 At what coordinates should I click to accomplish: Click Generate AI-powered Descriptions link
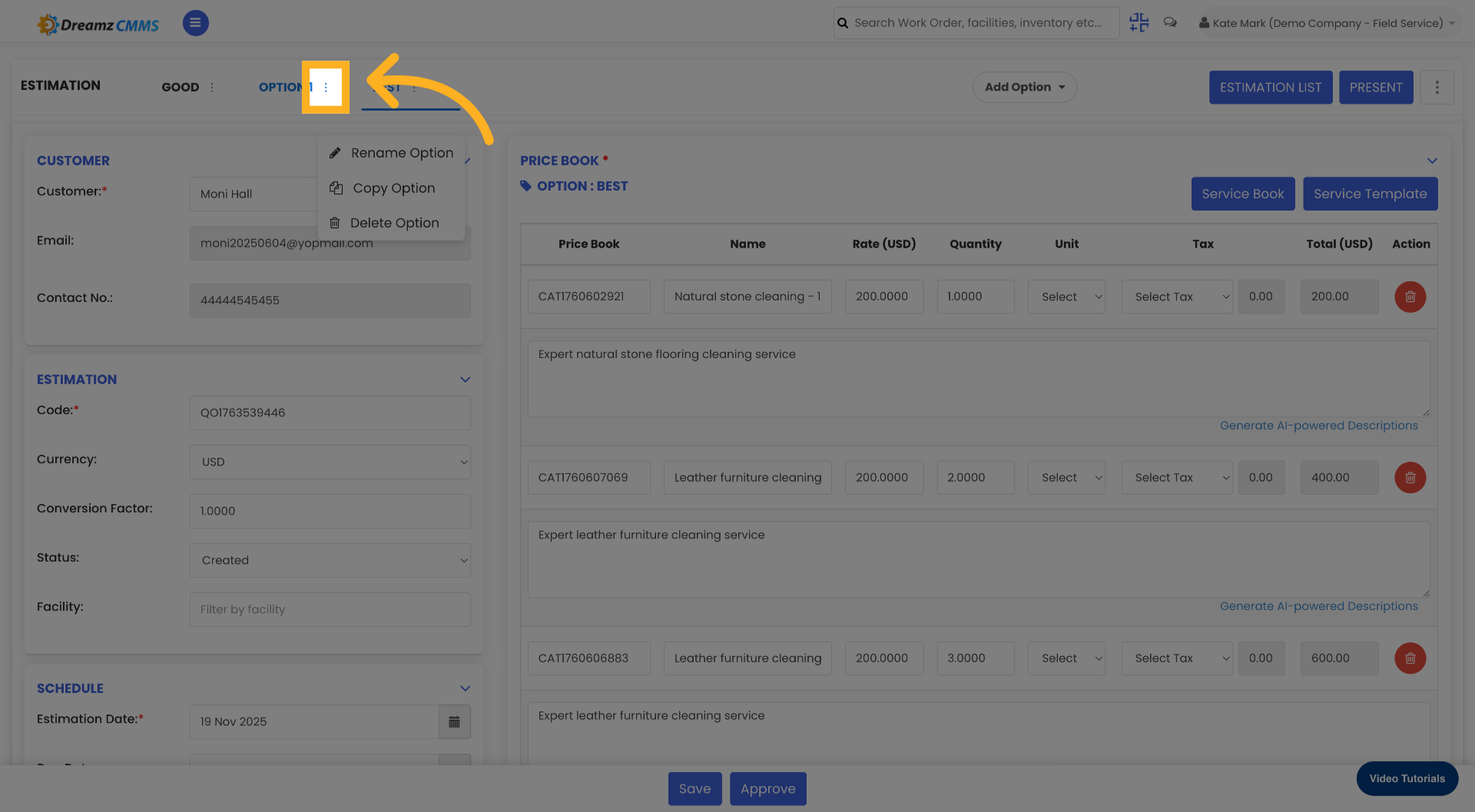click(x=1320, y=425)
